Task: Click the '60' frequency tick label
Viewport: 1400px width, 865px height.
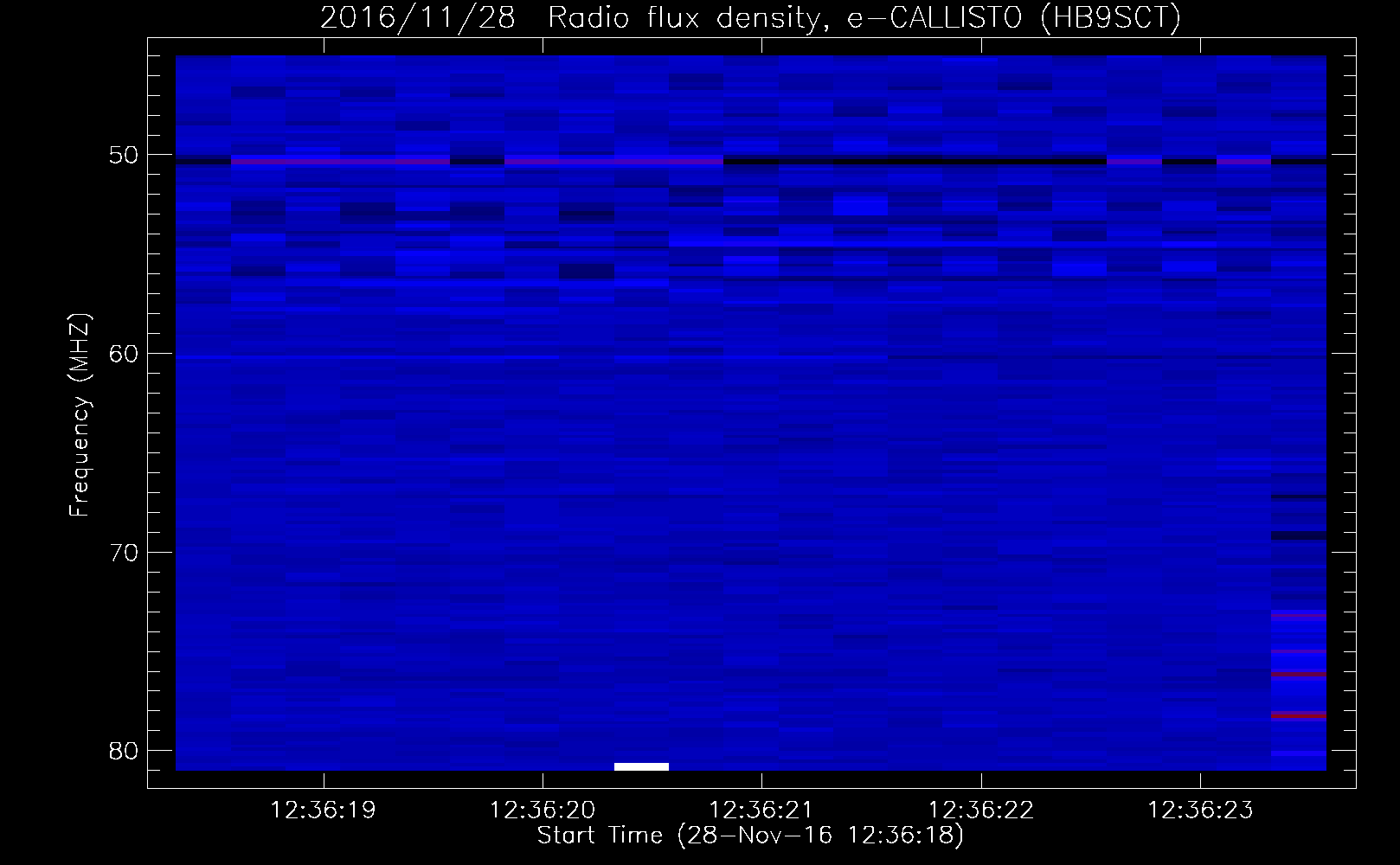Action: pyautogui.click(x=124, y=354)
